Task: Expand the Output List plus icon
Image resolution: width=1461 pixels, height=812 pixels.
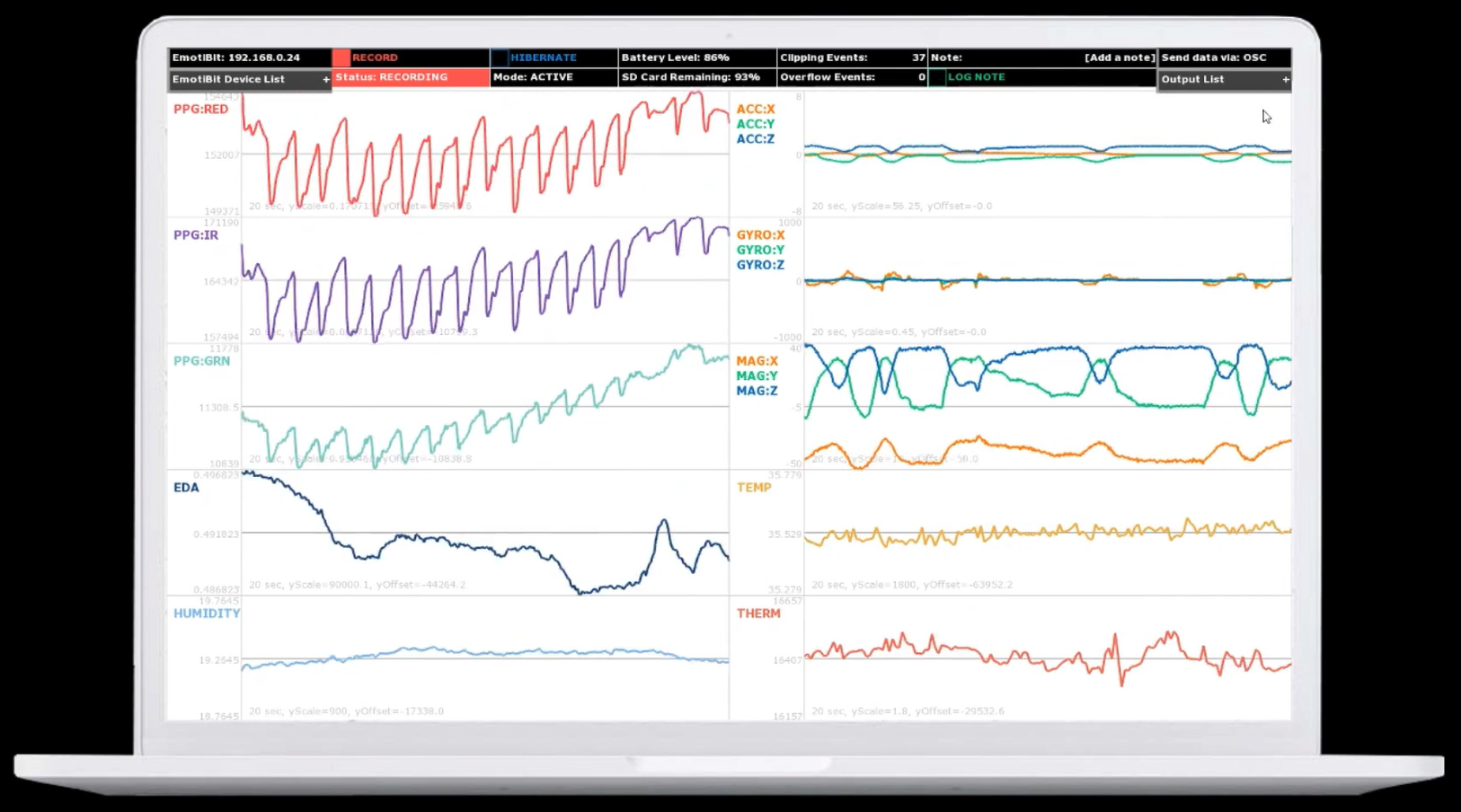Action: tap(1286, 79)
